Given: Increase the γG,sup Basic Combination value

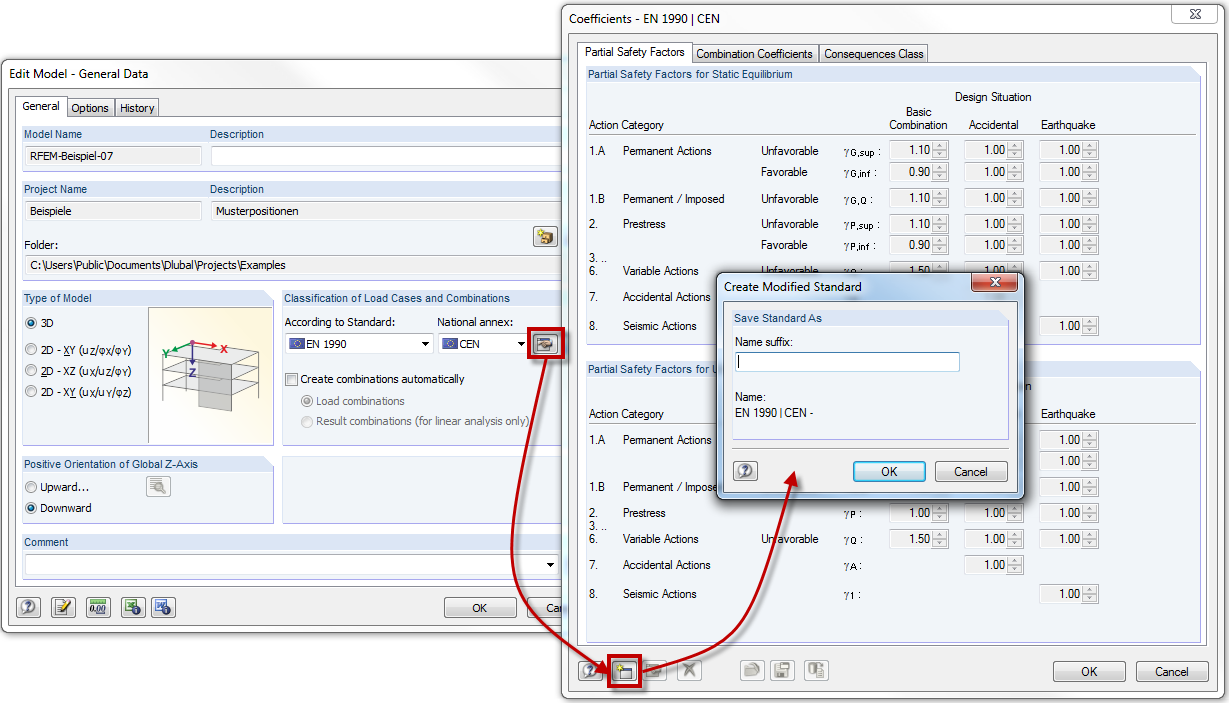Looking at the screenshot, I should 937,145.
